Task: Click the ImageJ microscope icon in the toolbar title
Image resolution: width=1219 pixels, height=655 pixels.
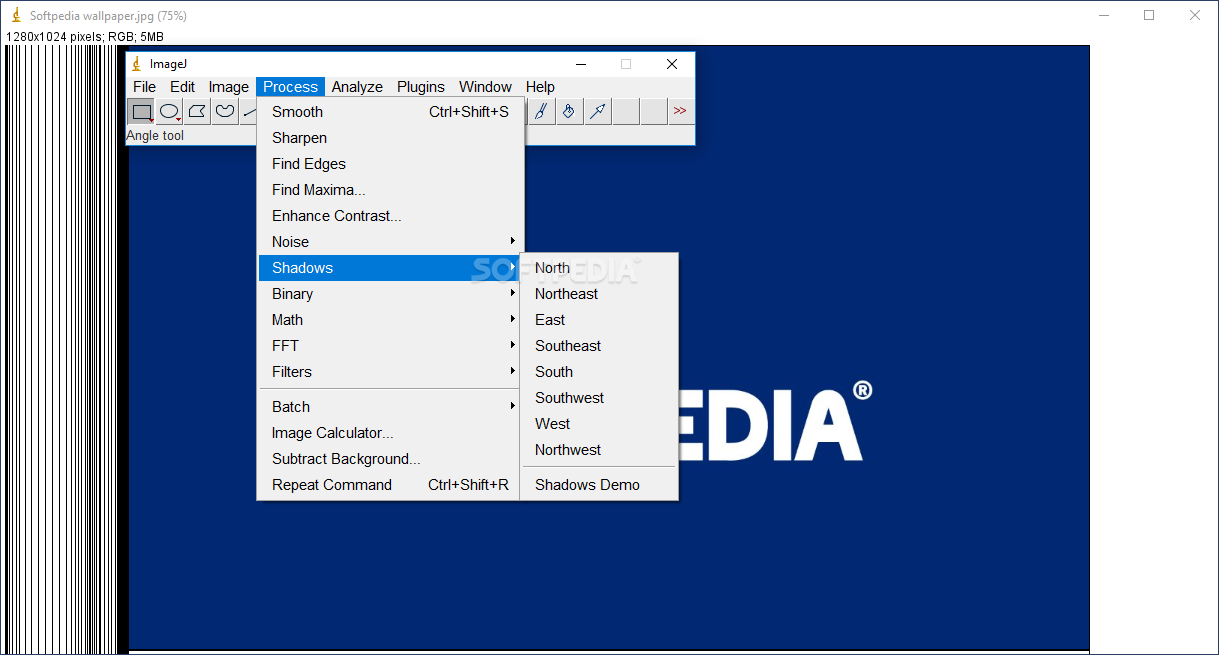Action: (x=137, y=64)
